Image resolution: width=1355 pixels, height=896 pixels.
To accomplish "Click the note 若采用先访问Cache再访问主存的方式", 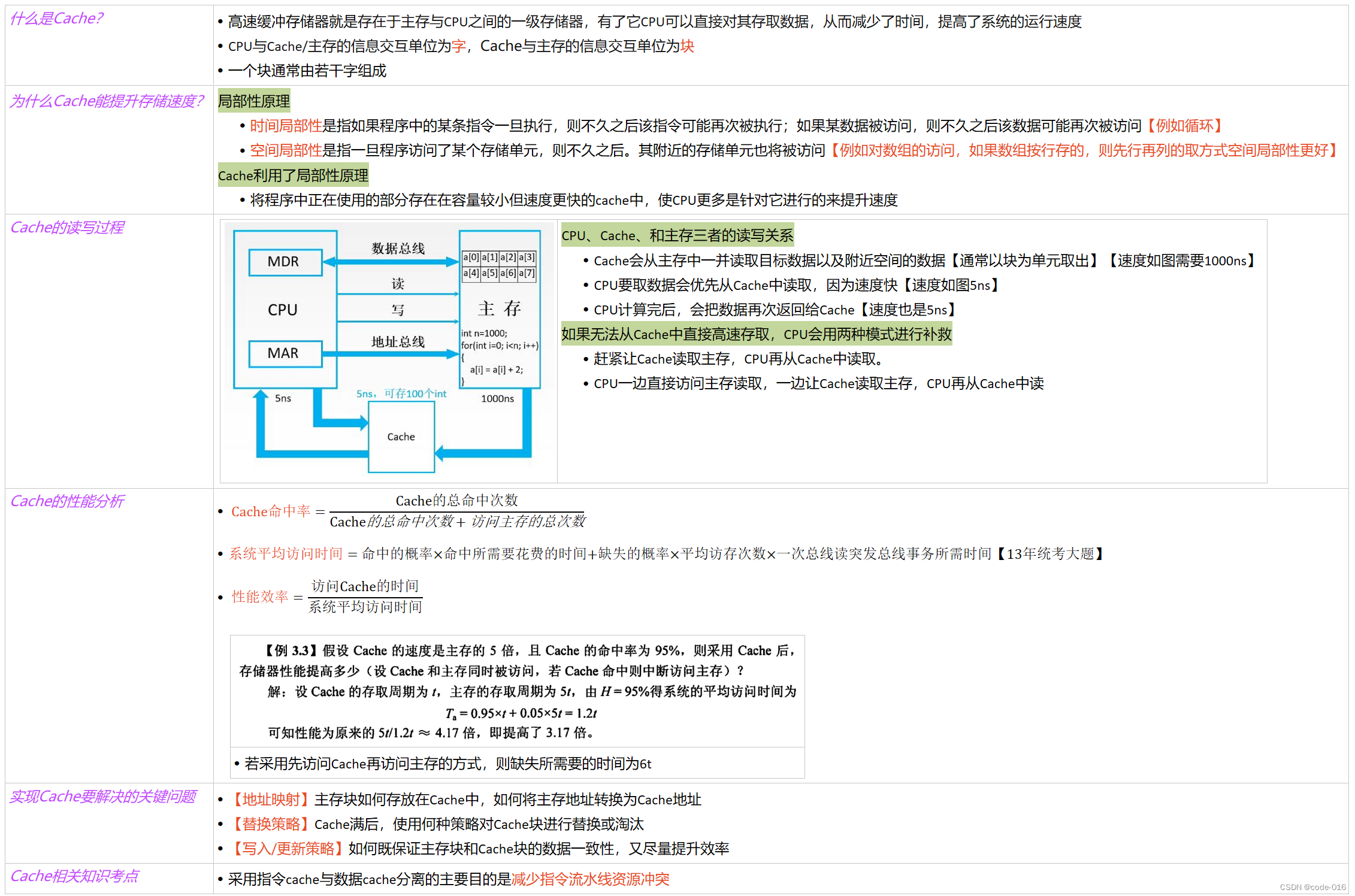I will point(448,764).
